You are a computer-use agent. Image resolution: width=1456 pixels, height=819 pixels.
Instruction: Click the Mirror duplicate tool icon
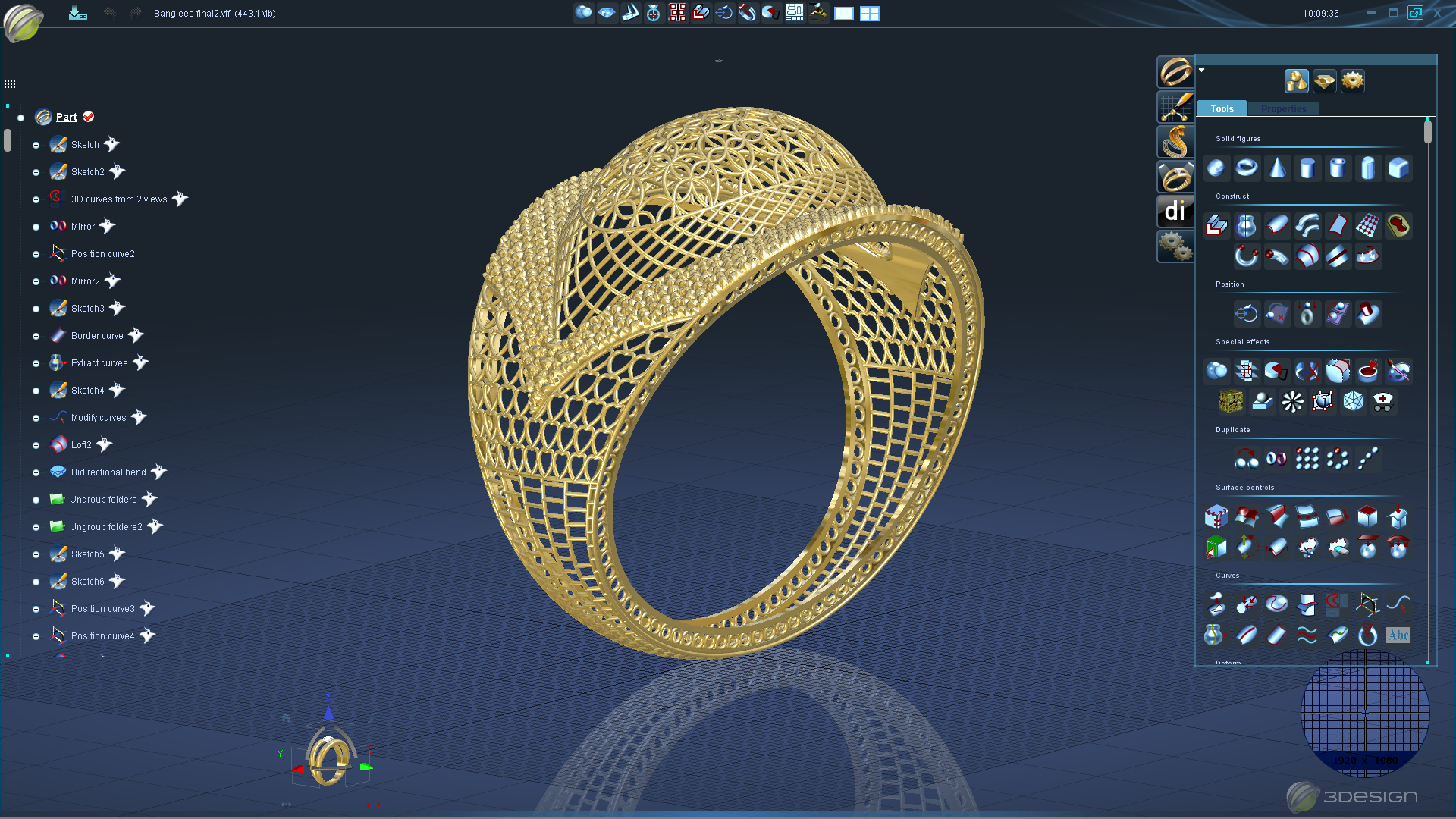pos(1277,459)
